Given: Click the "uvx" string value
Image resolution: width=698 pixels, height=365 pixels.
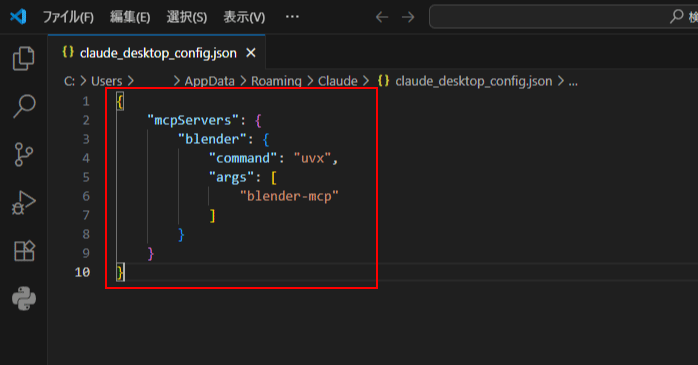Looking at the screenshot, I should click(312, 158).
